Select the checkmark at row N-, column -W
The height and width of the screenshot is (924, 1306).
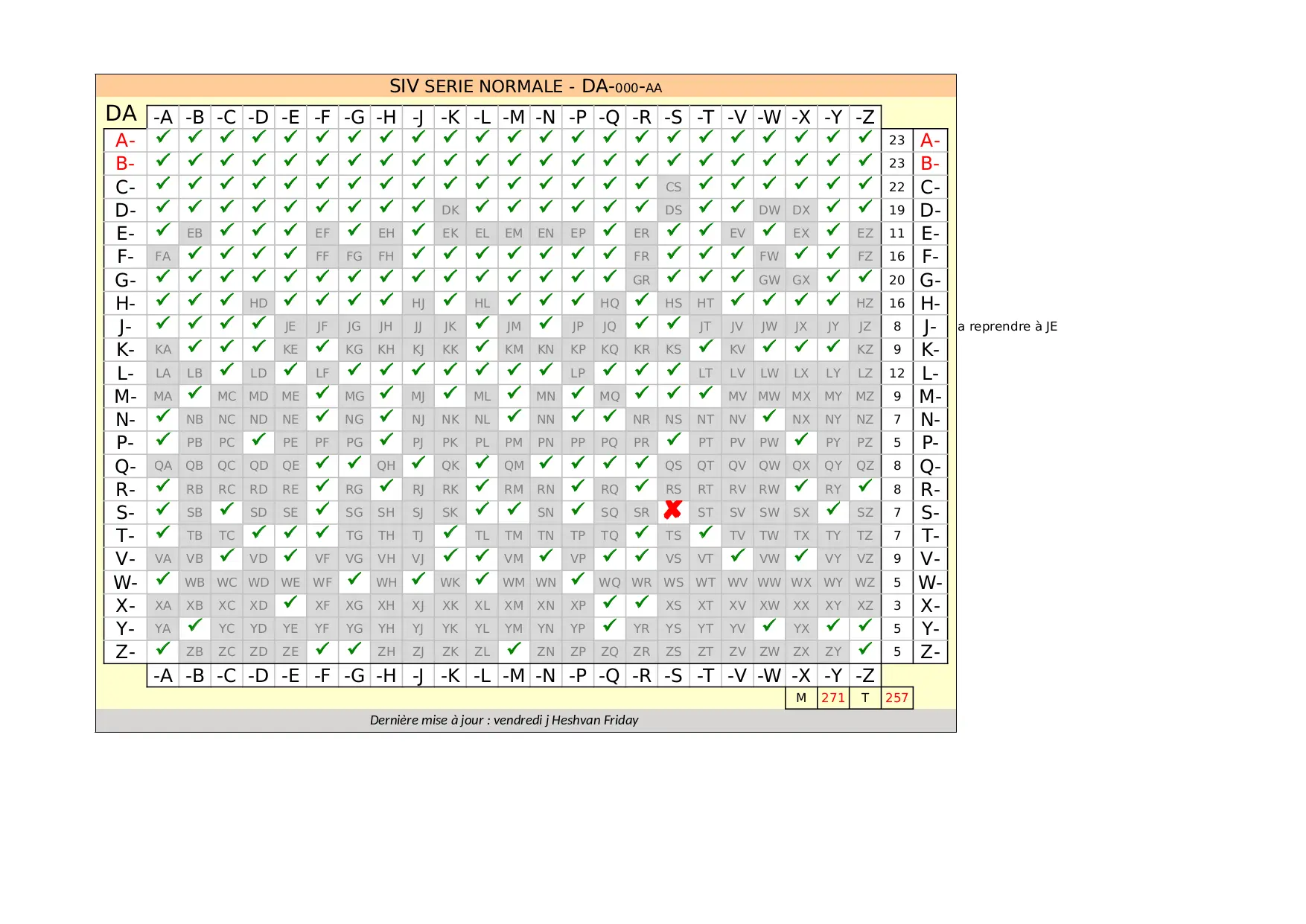coord(769,418)
